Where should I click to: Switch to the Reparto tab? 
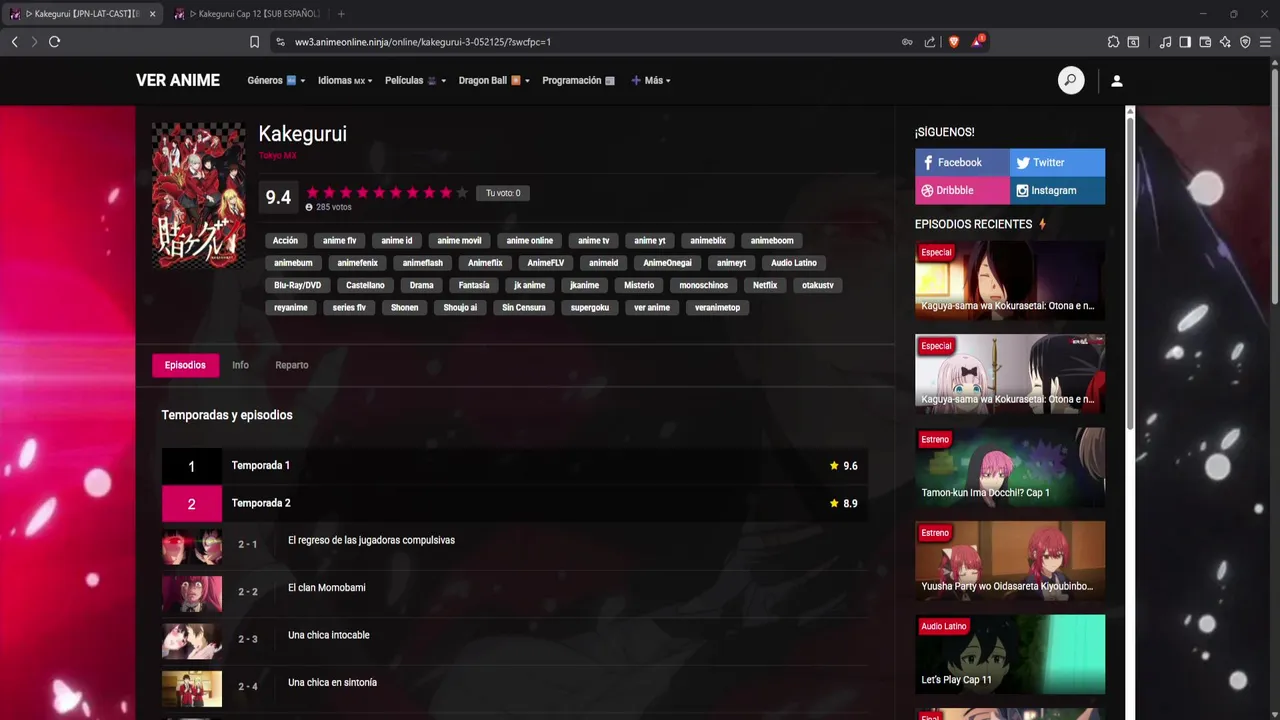coord(292,365)
